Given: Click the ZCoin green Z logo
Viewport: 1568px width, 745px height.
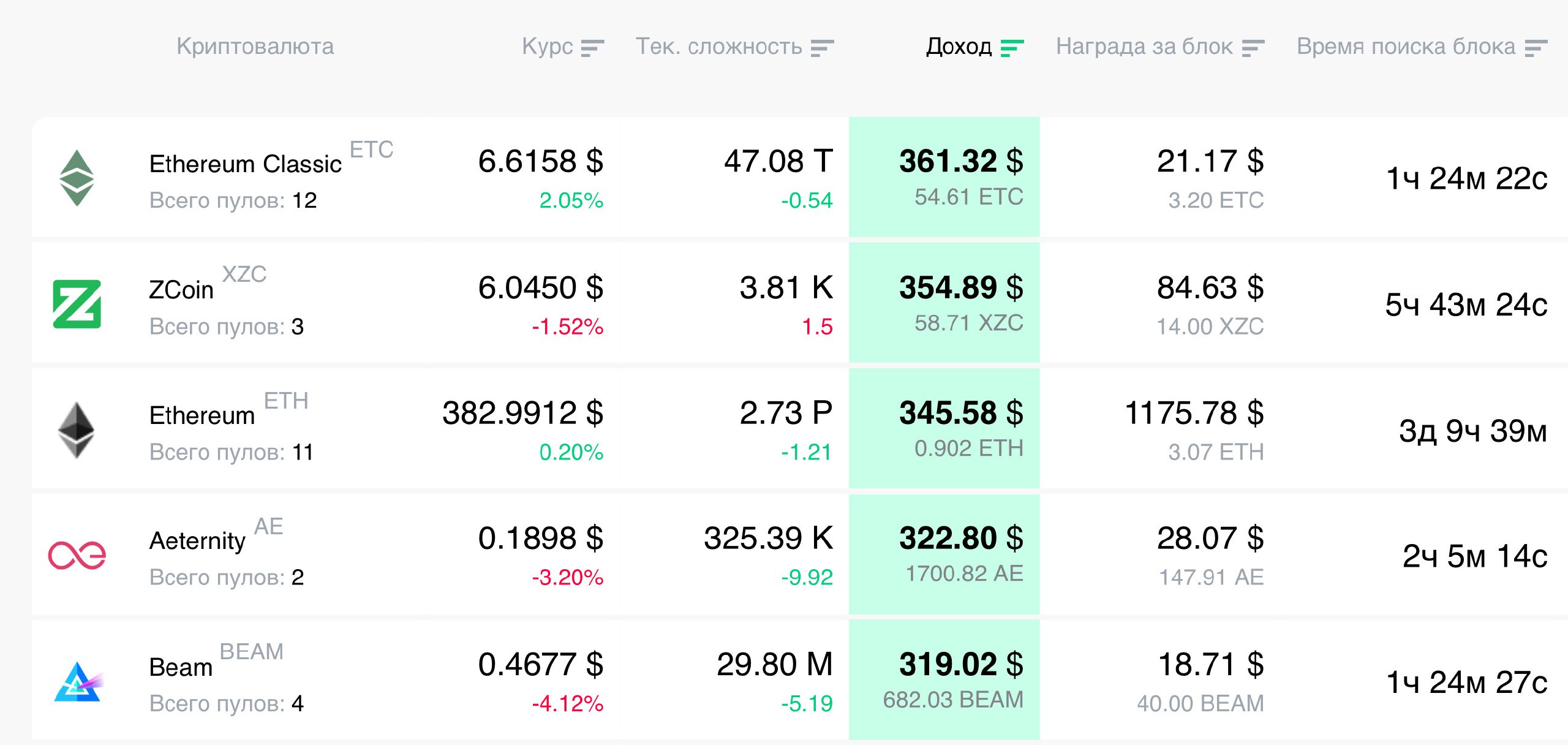Looking at the screenshot, I should tap(77, 304).
